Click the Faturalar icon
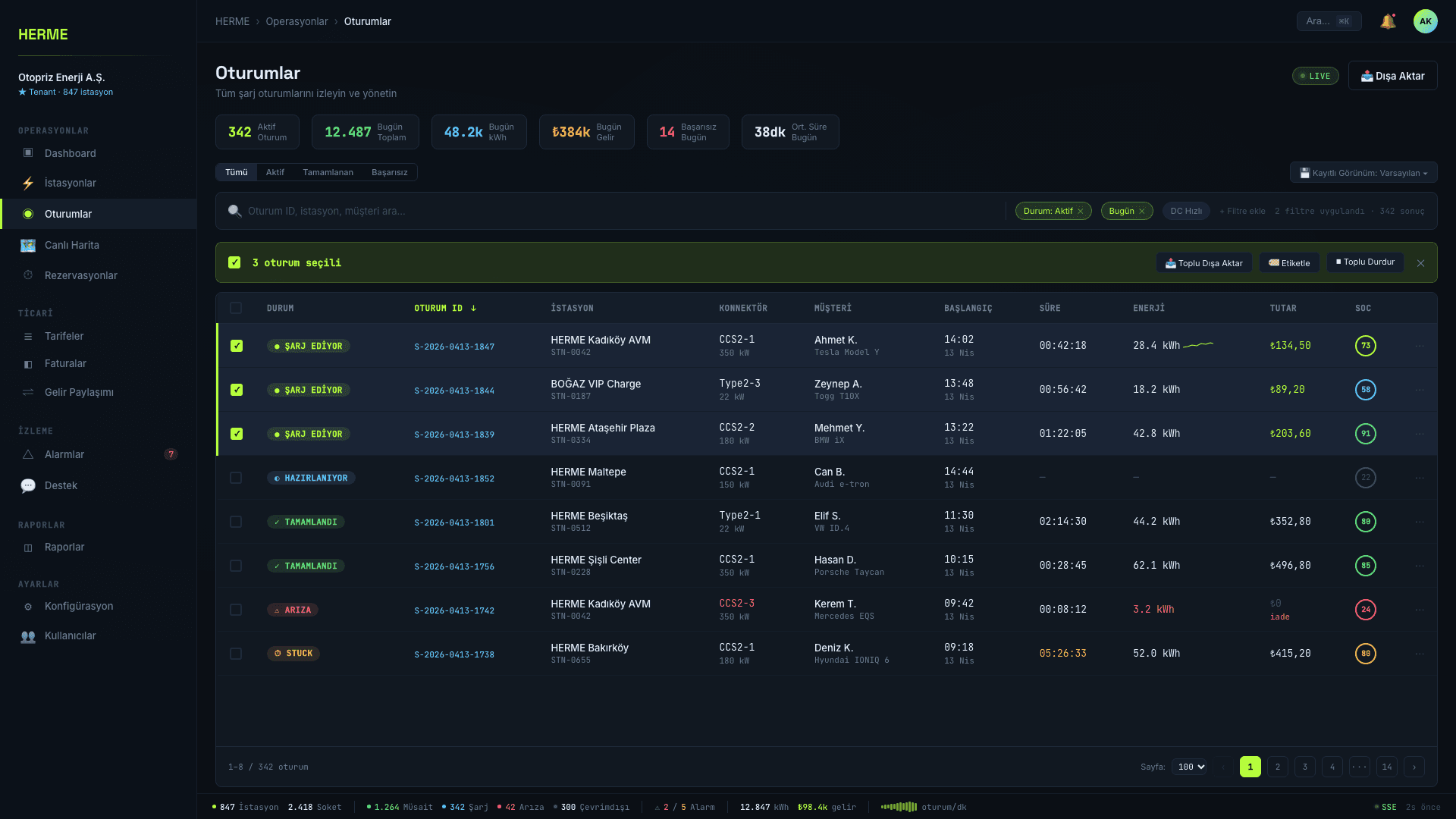The width and height of the screenshot is (1456, 819). (x=28, y=364)
